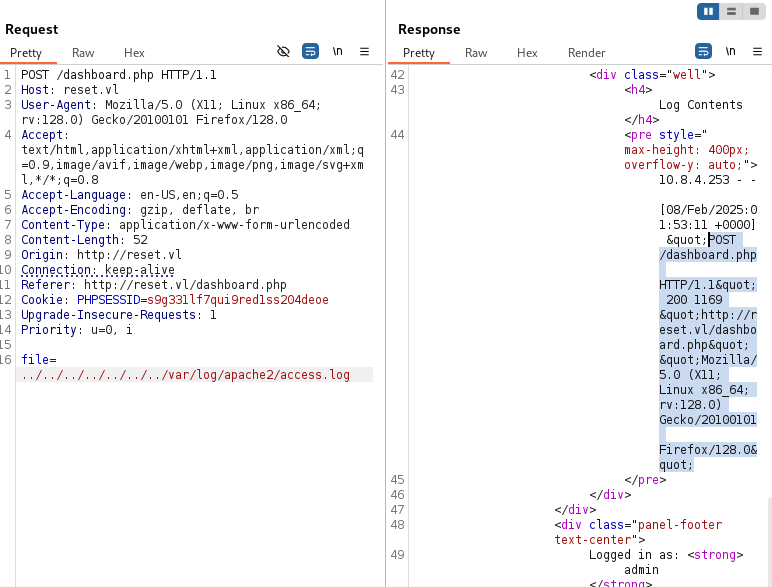This screenshot has width=772, height=587.
Task: Click the Origin: http://reset.vl header
Action: tap(101, 255)
